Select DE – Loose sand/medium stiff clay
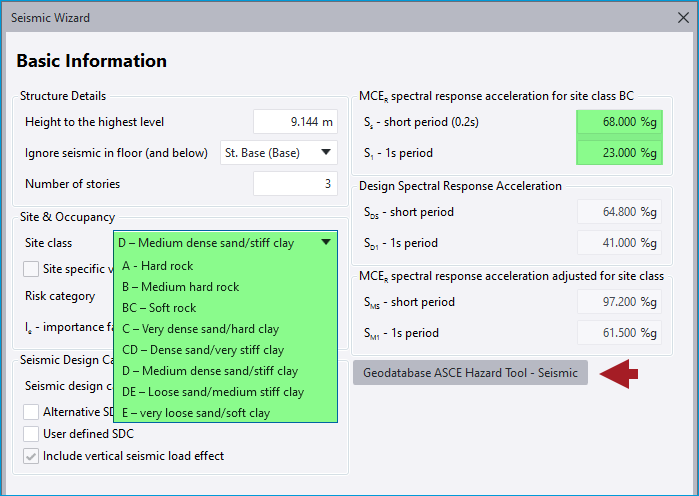 coord(212,392)
